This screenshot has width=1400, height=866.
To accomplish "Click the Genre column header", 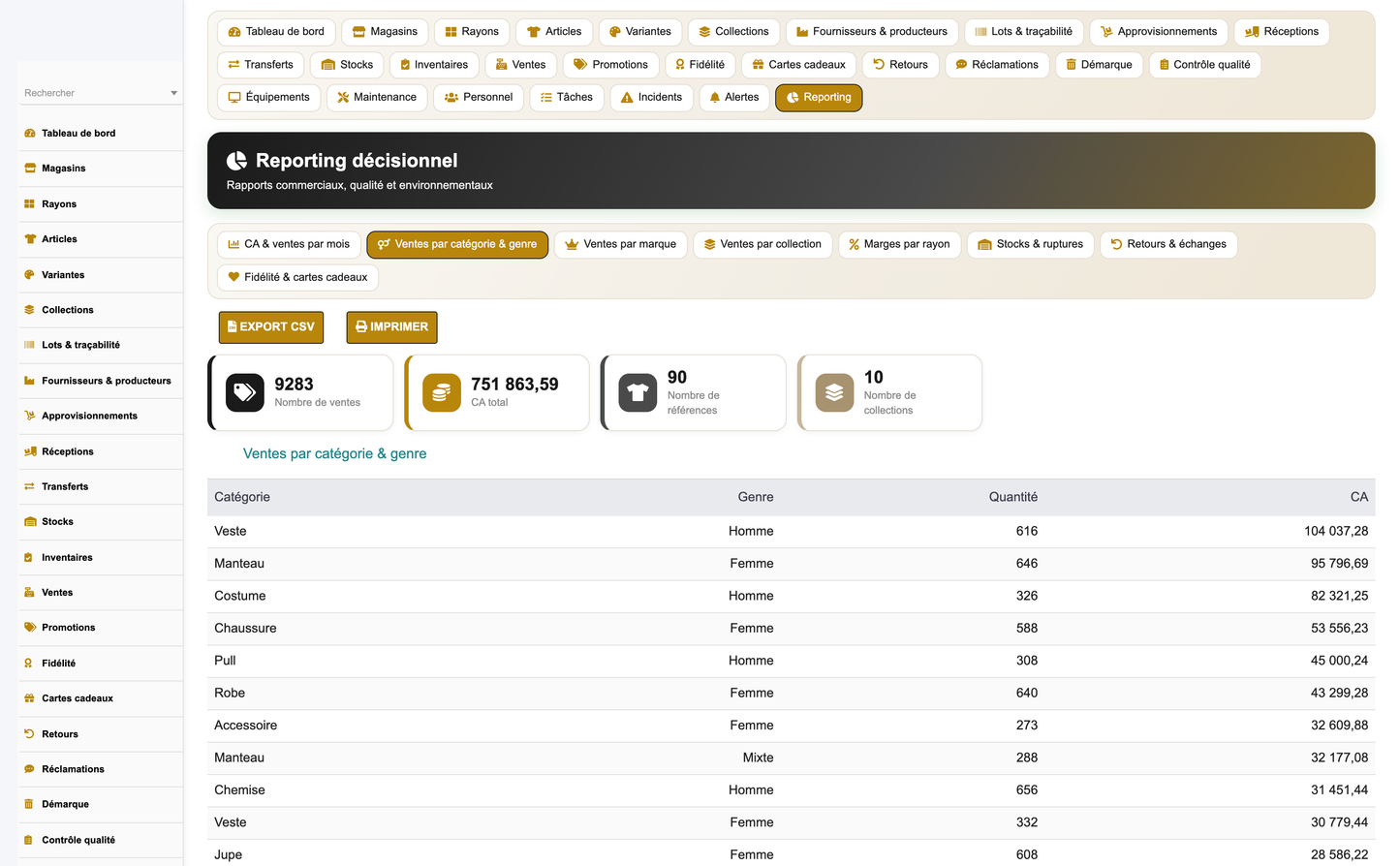I will [x=756, y=497].
